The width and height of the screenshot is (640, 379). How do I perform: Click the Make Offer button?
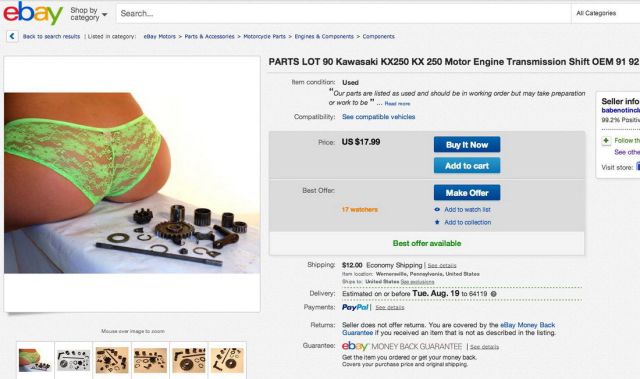[467, 193]
